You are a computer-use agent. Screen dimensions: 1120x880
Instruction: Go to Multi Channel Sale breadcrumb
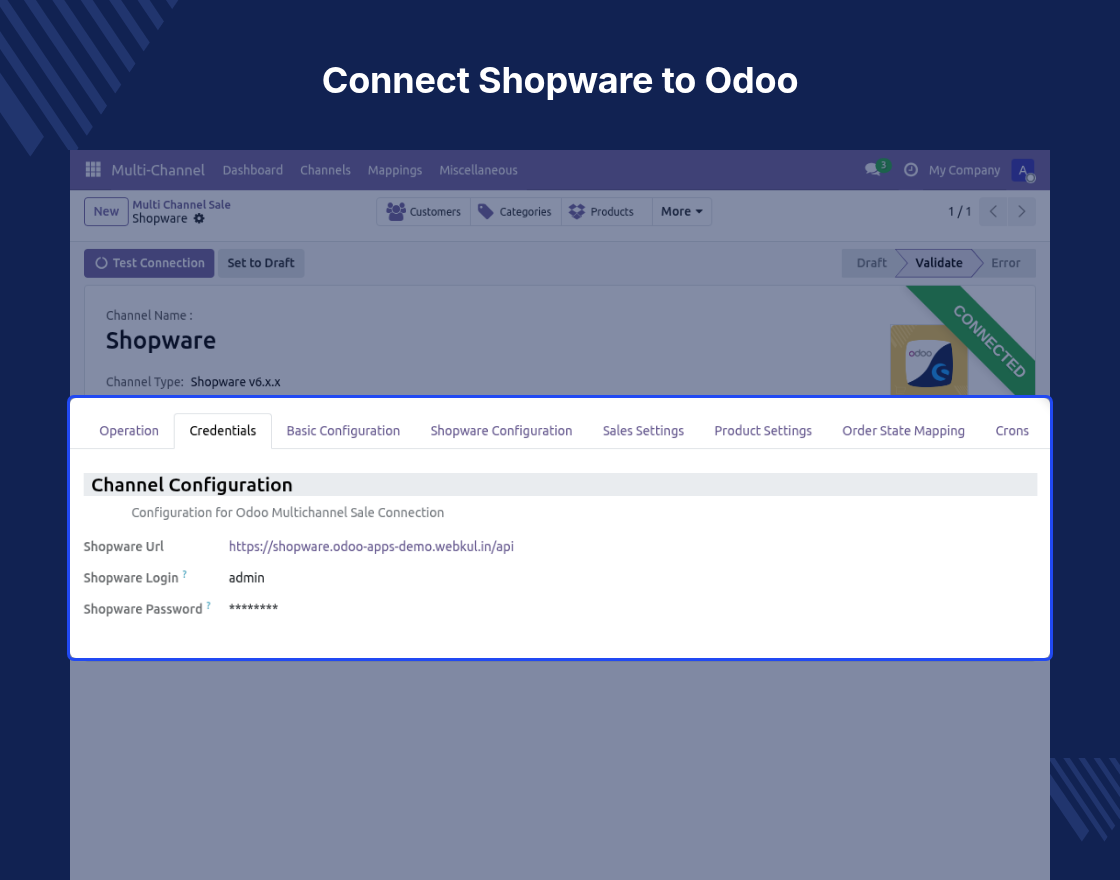pos(181,204)
